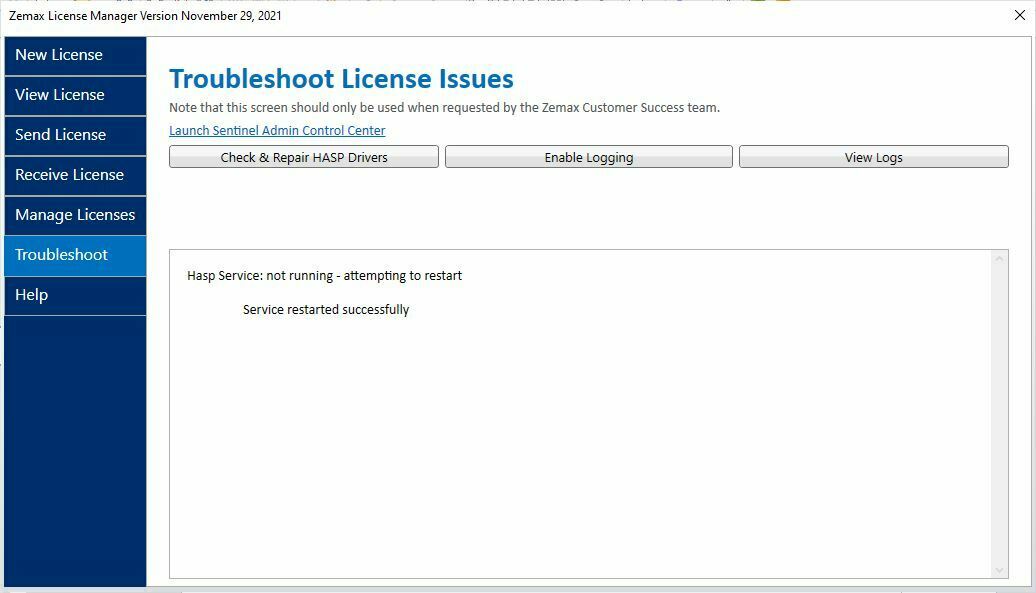Viewport: 1036px width, 593px height.
Task: Open logs with View Logs button
Action: [x=873, y=157]
